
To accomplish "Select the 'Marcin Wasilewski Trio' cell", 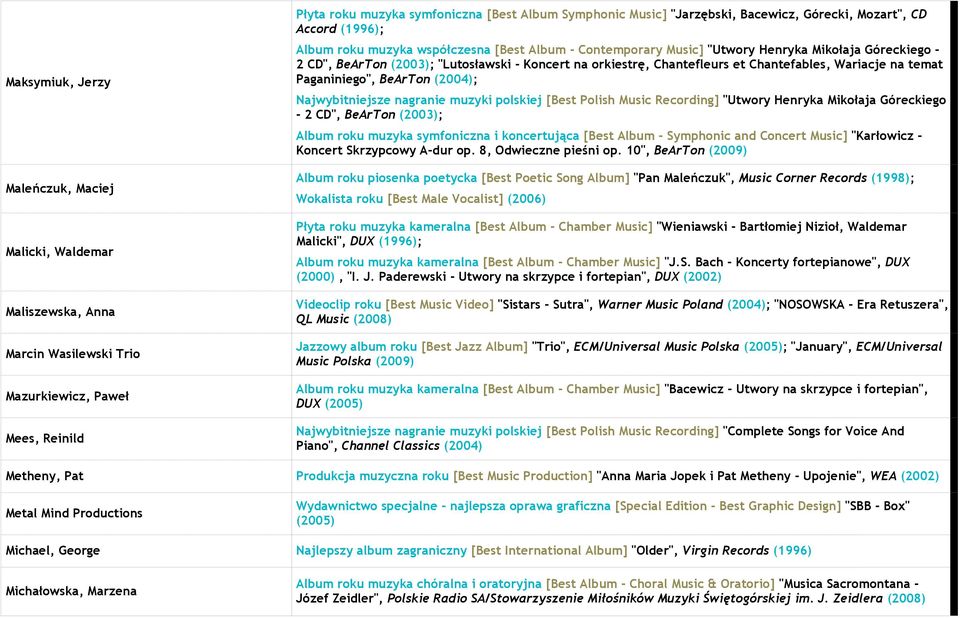I will pyautogui.click(x=73, y=354).
